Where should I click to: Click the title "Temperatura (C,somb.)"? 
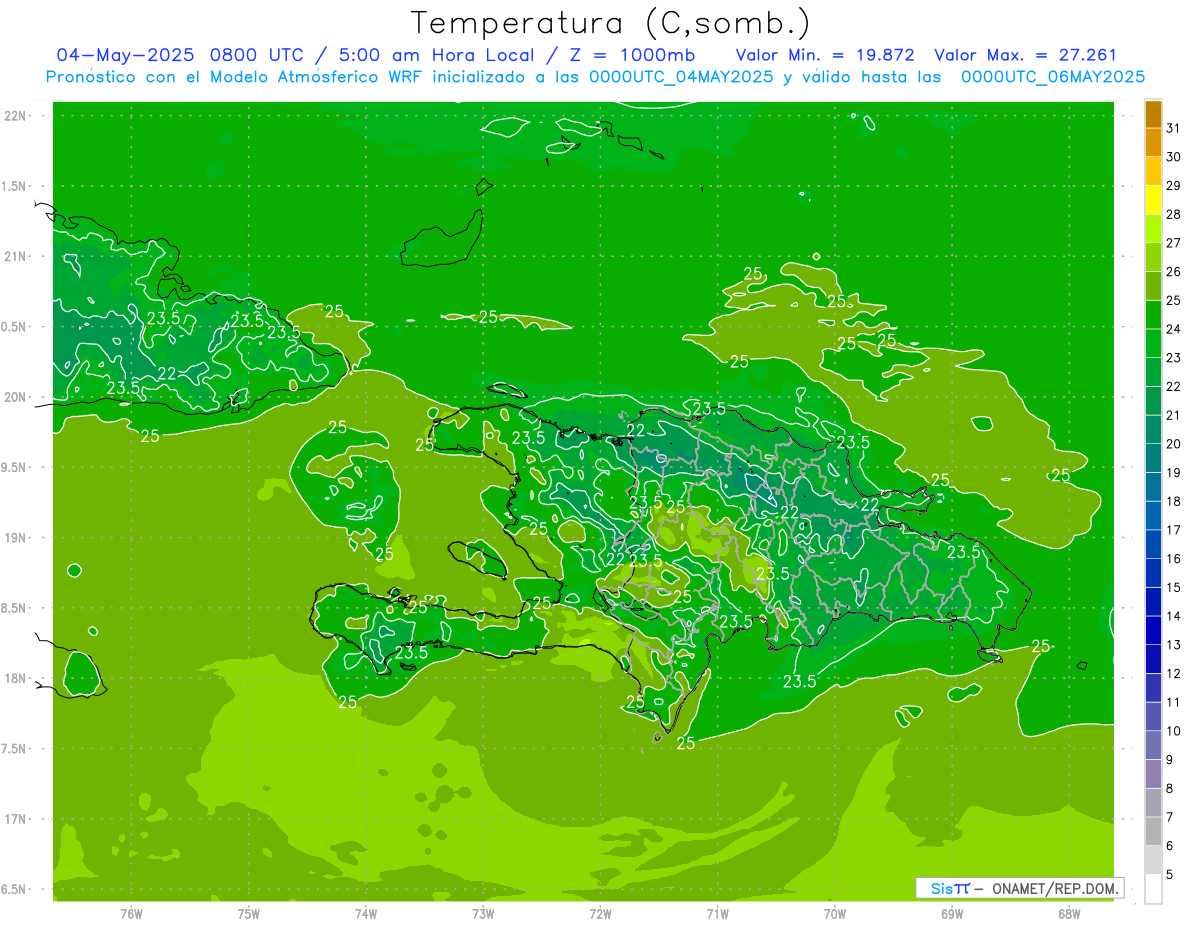click(610, 23)
